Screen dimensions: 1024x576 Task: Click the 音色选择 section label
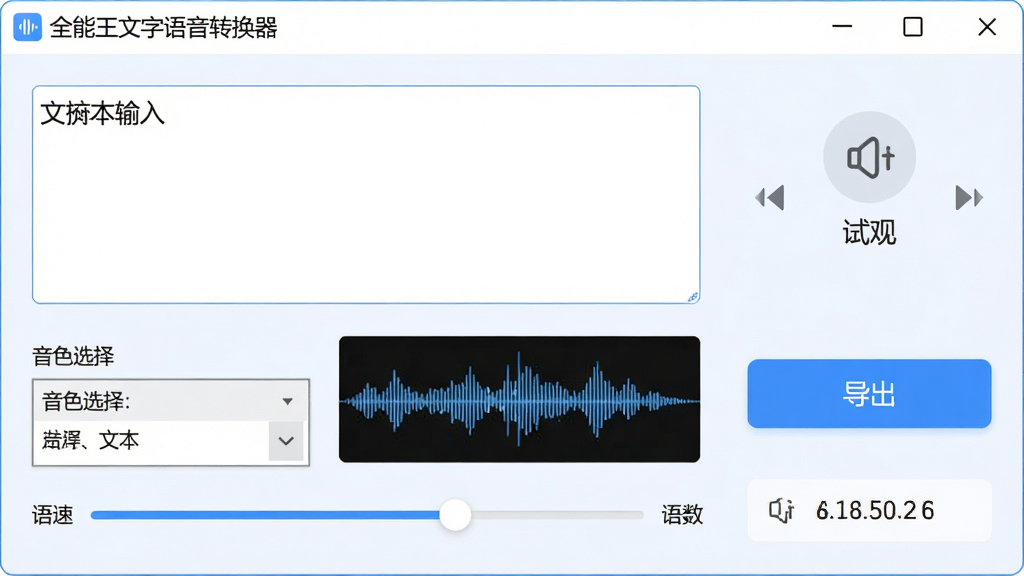pyautogui.click(x=73, y=357)
